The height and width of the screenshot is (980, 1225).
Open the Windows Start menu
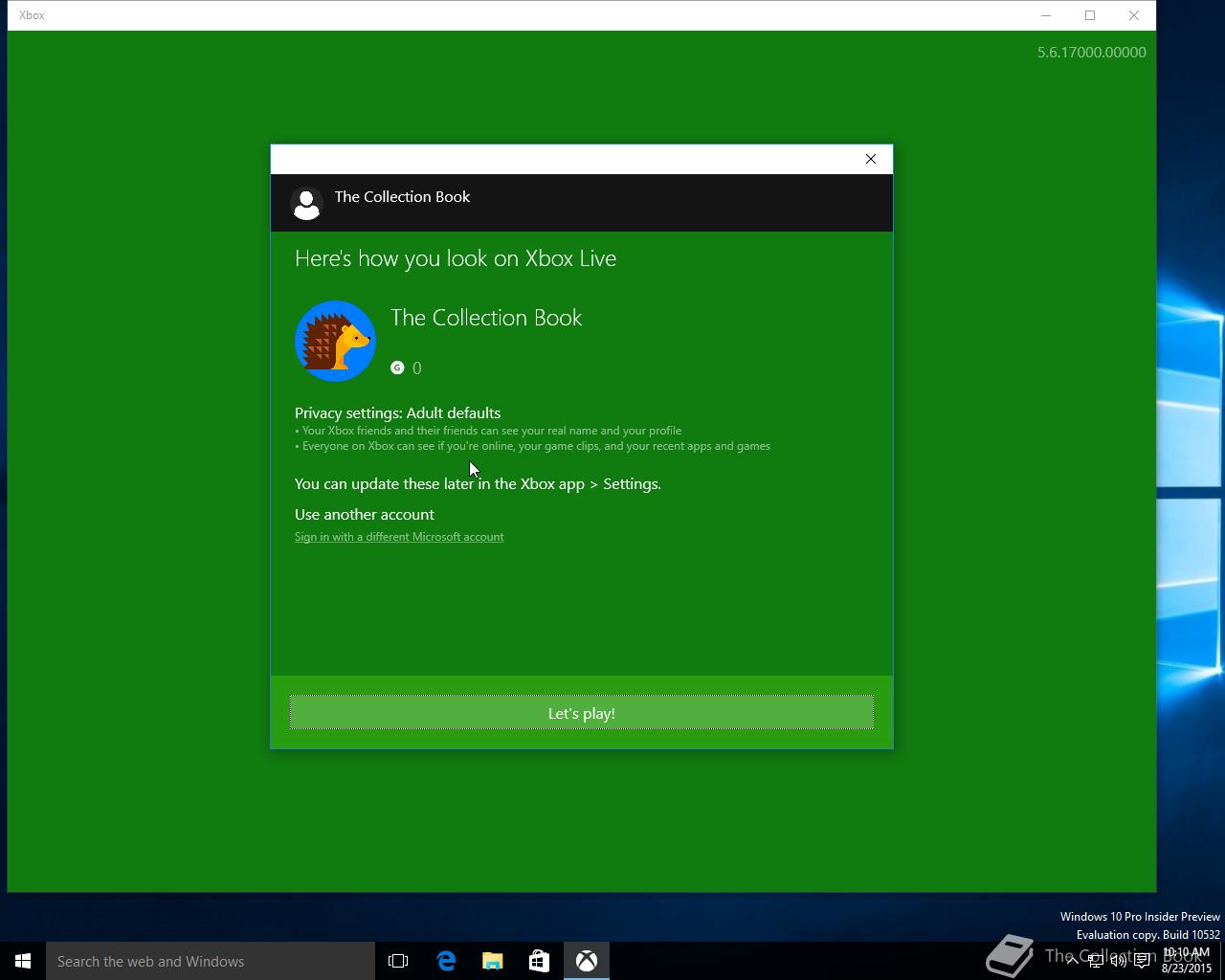click(x=23, y=961)
